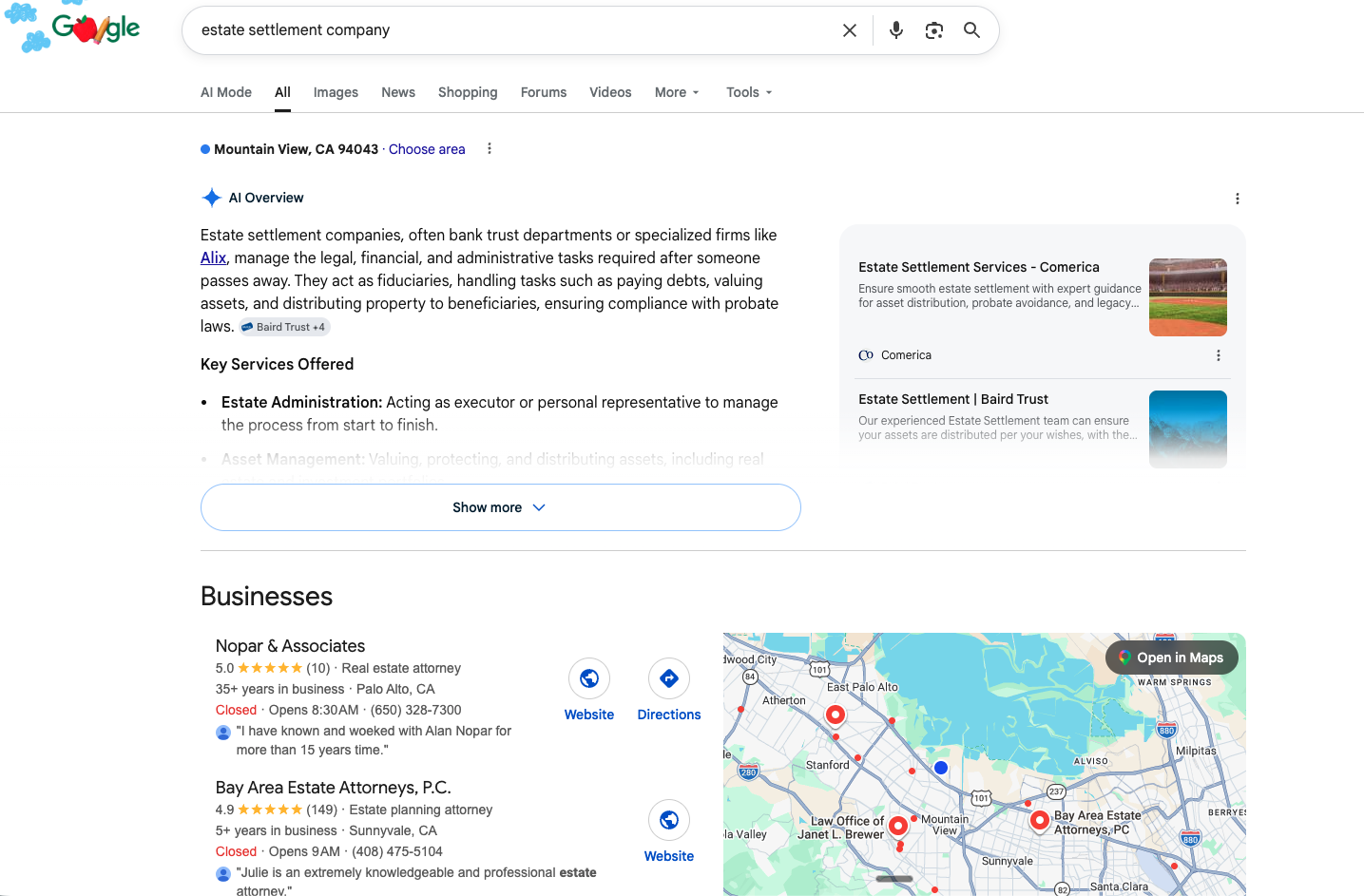Open the News tab

click(x=398, y=92)
